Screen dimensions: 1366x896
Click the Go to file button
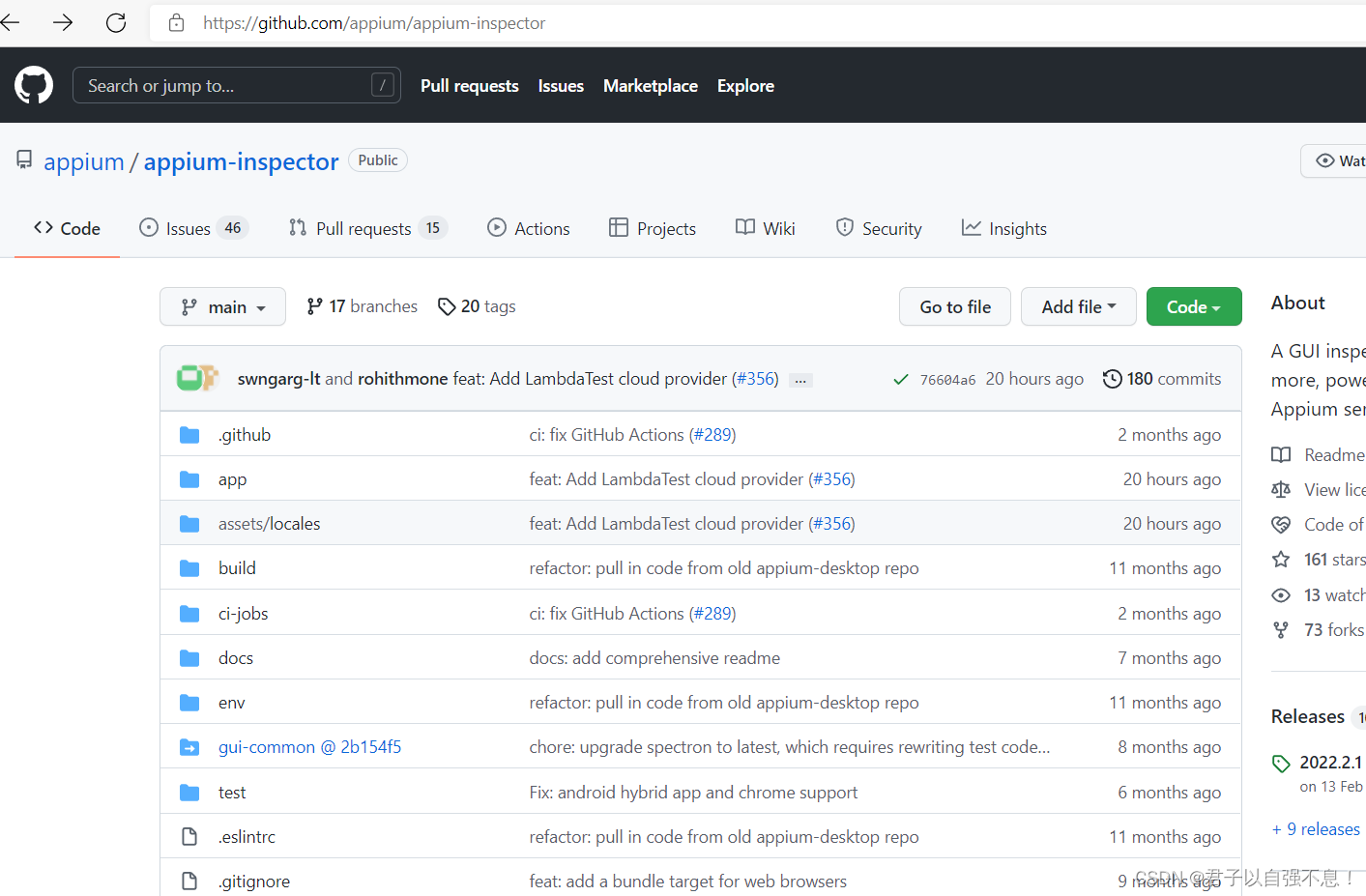955,306
